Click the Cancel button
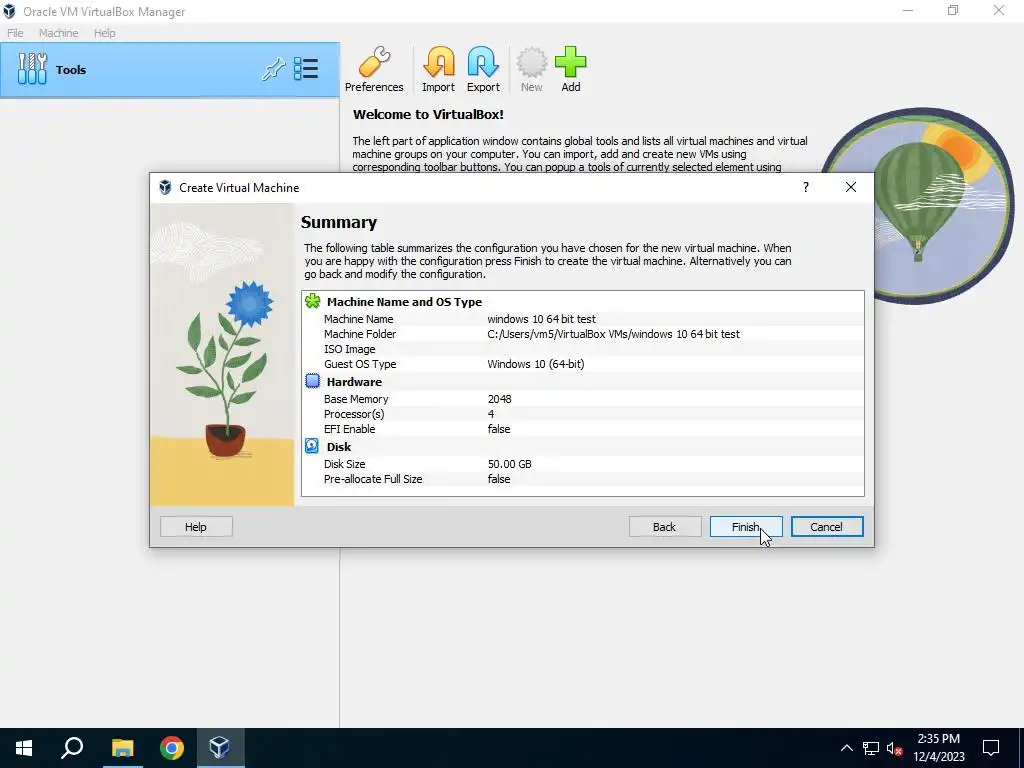1024x768 pixels. (x=827, y=527)
